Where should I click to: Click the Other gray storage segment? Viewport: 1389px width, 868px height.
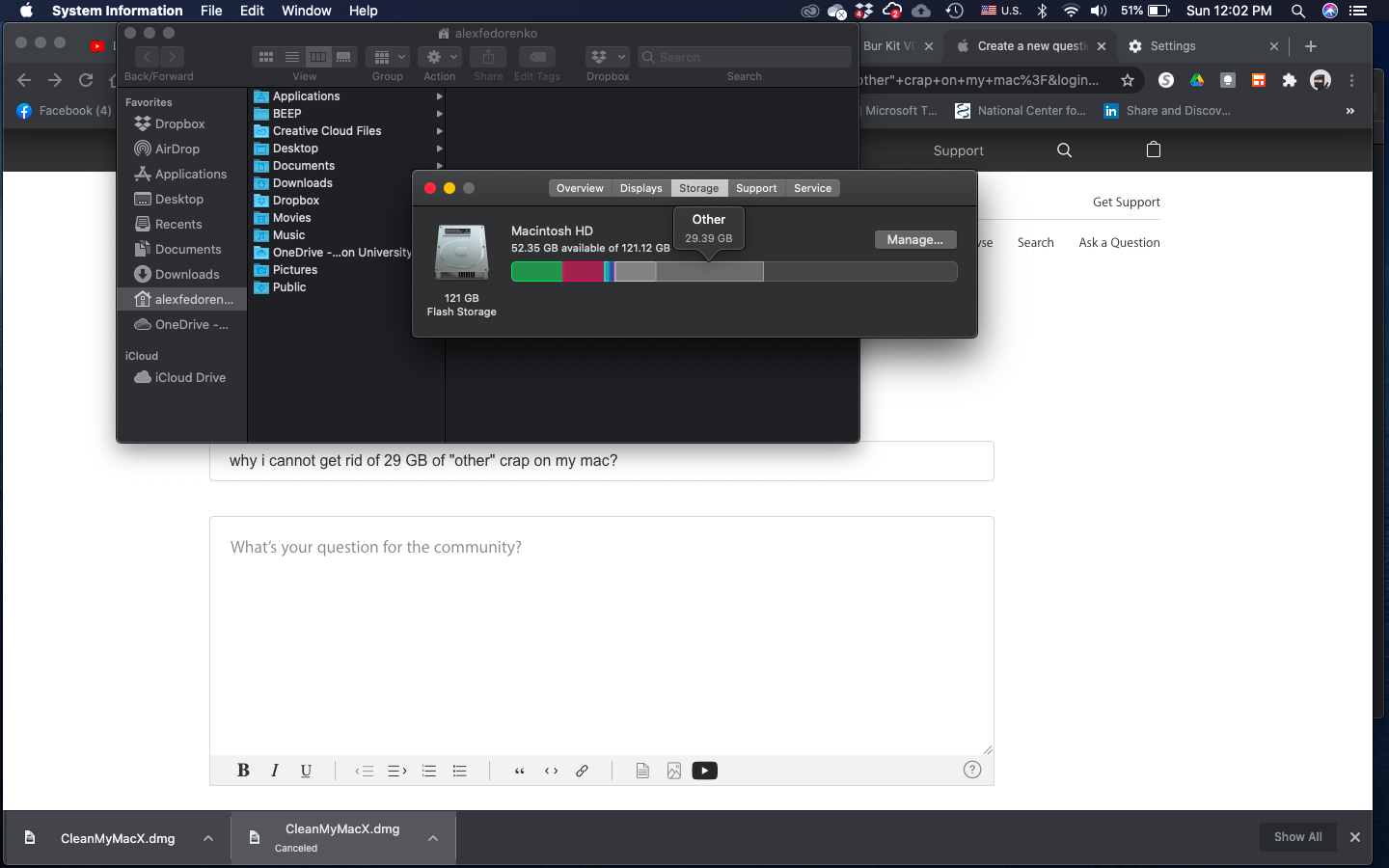click(x=710, y=272)
